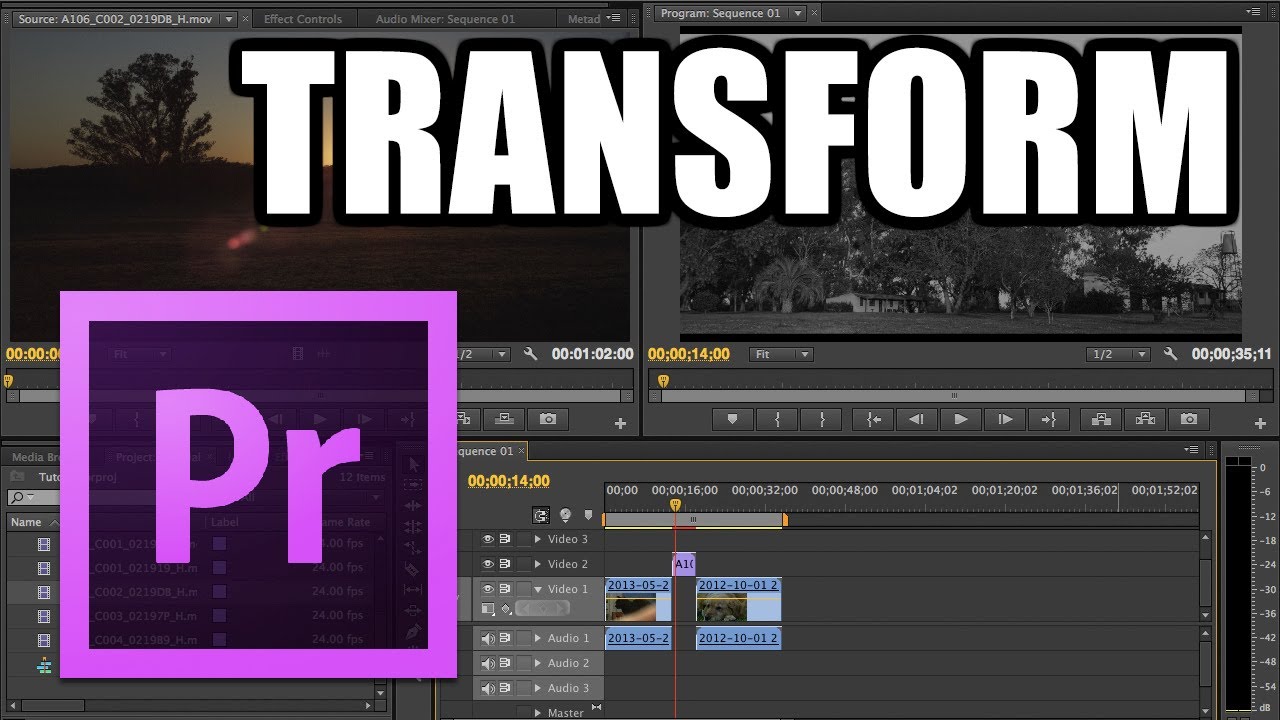1280x720 pixels.
Task: Switch to the Metadata tab
Action: (x=584, y=19)
